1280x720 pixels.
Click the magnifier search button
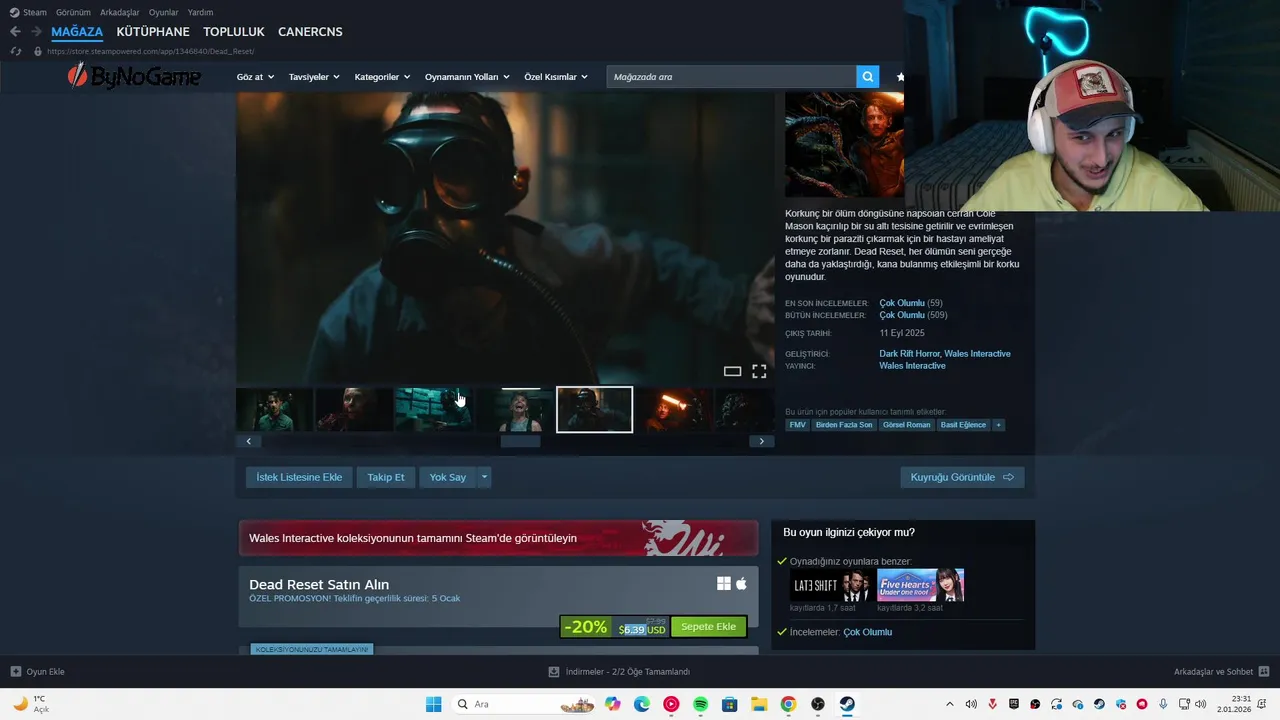[867, 76]
